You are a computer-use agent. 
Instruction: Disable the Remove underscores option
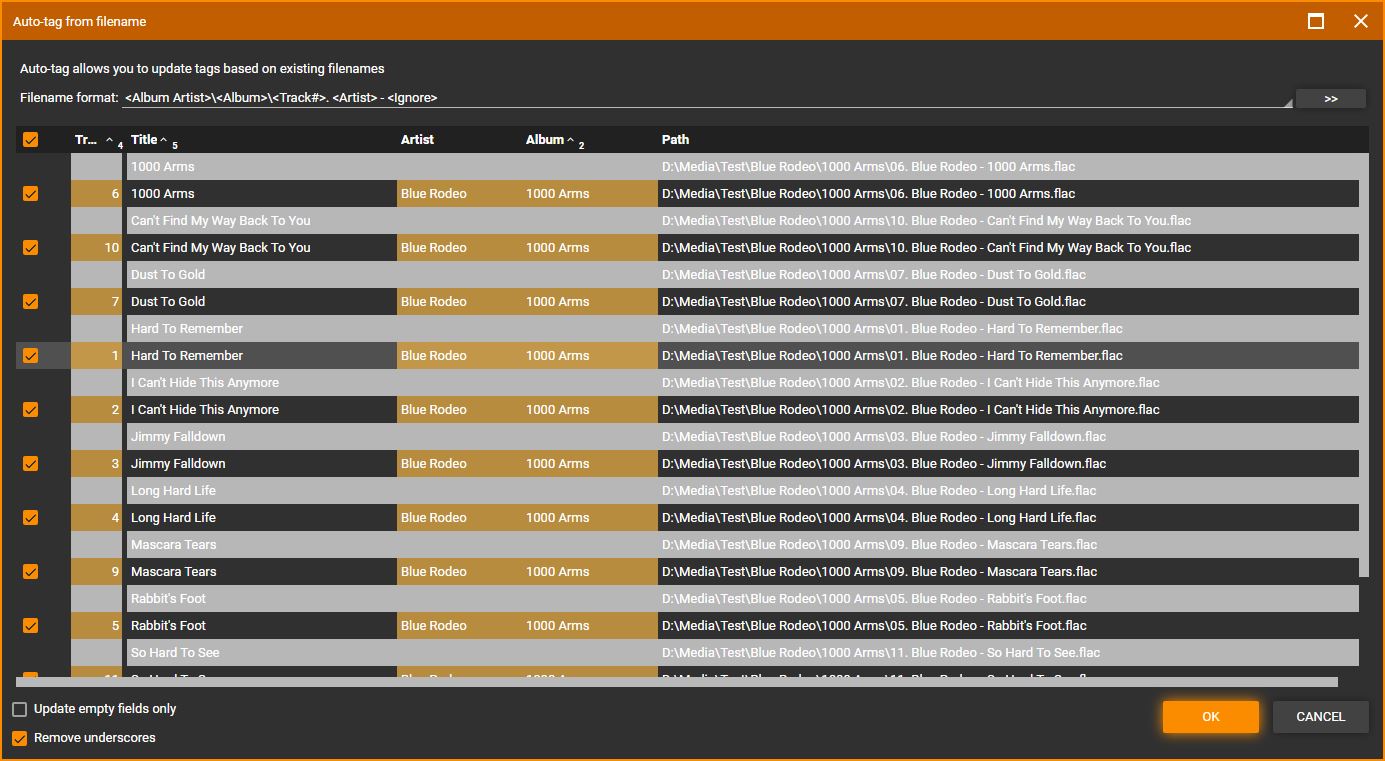(x=20, y=738)
